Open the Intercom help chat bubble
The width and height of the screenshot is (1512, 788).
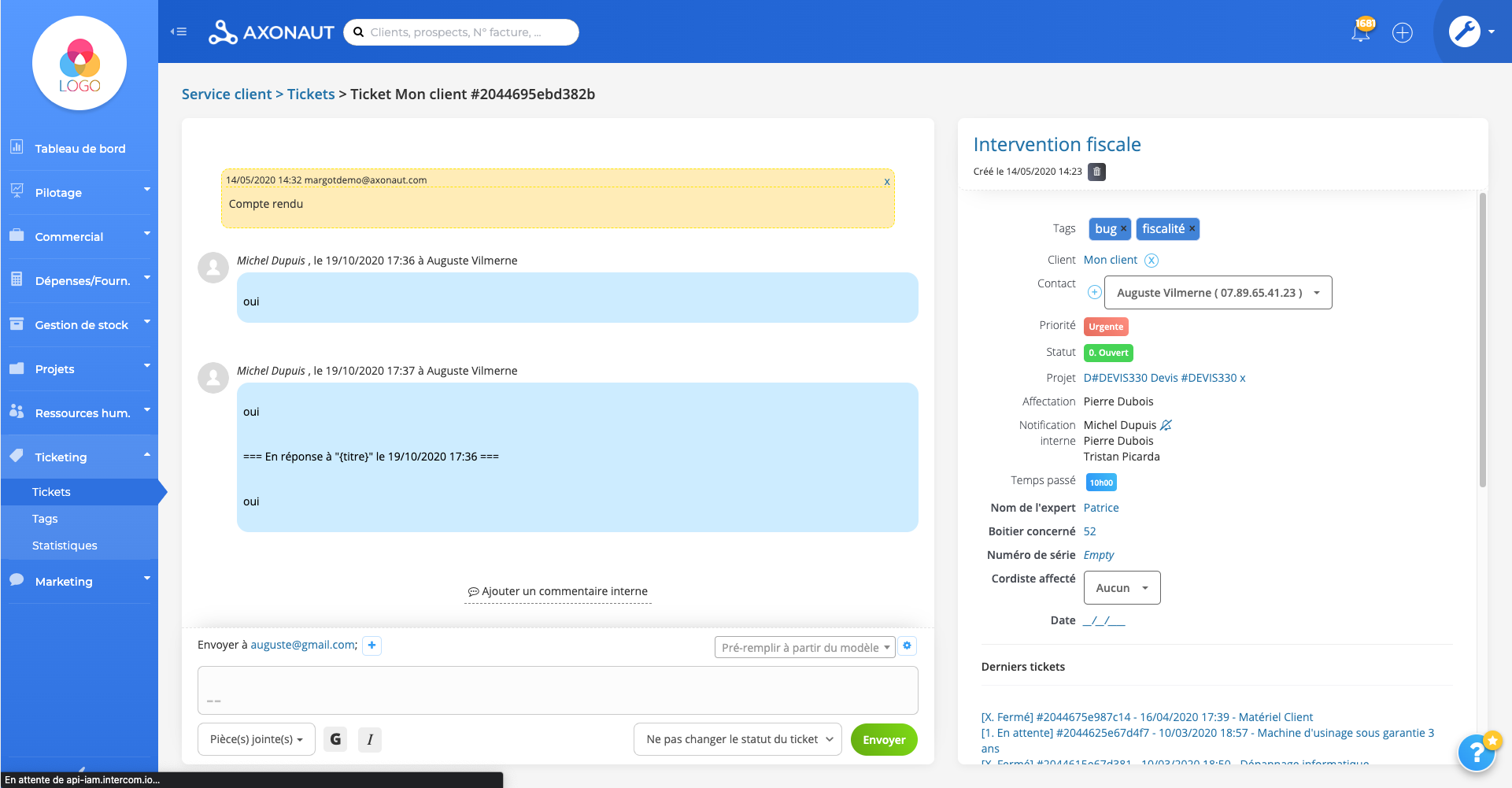(x=1477, y=753)
